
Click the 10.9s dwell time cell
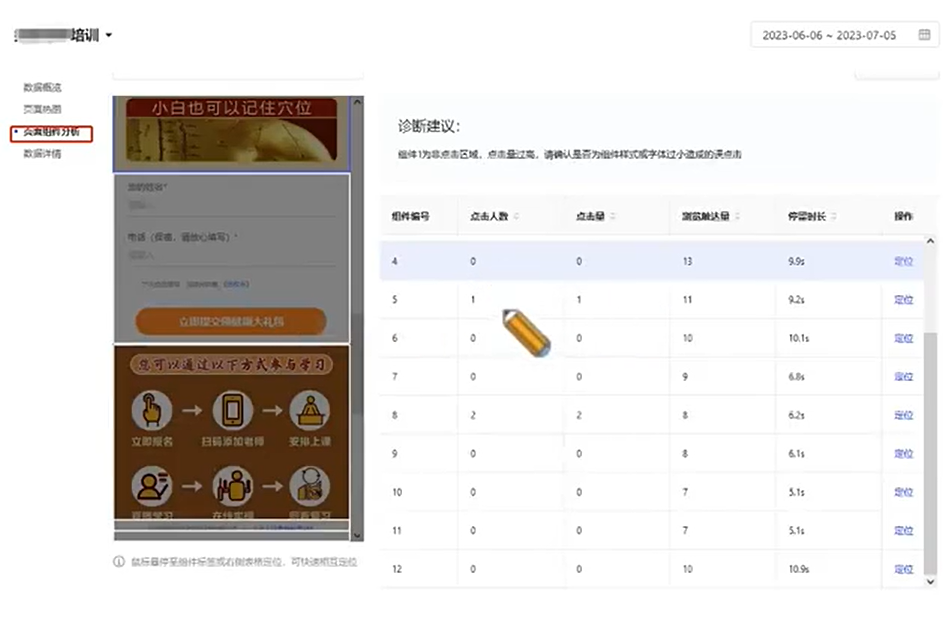pyautogui.click(x=799, y=569)
